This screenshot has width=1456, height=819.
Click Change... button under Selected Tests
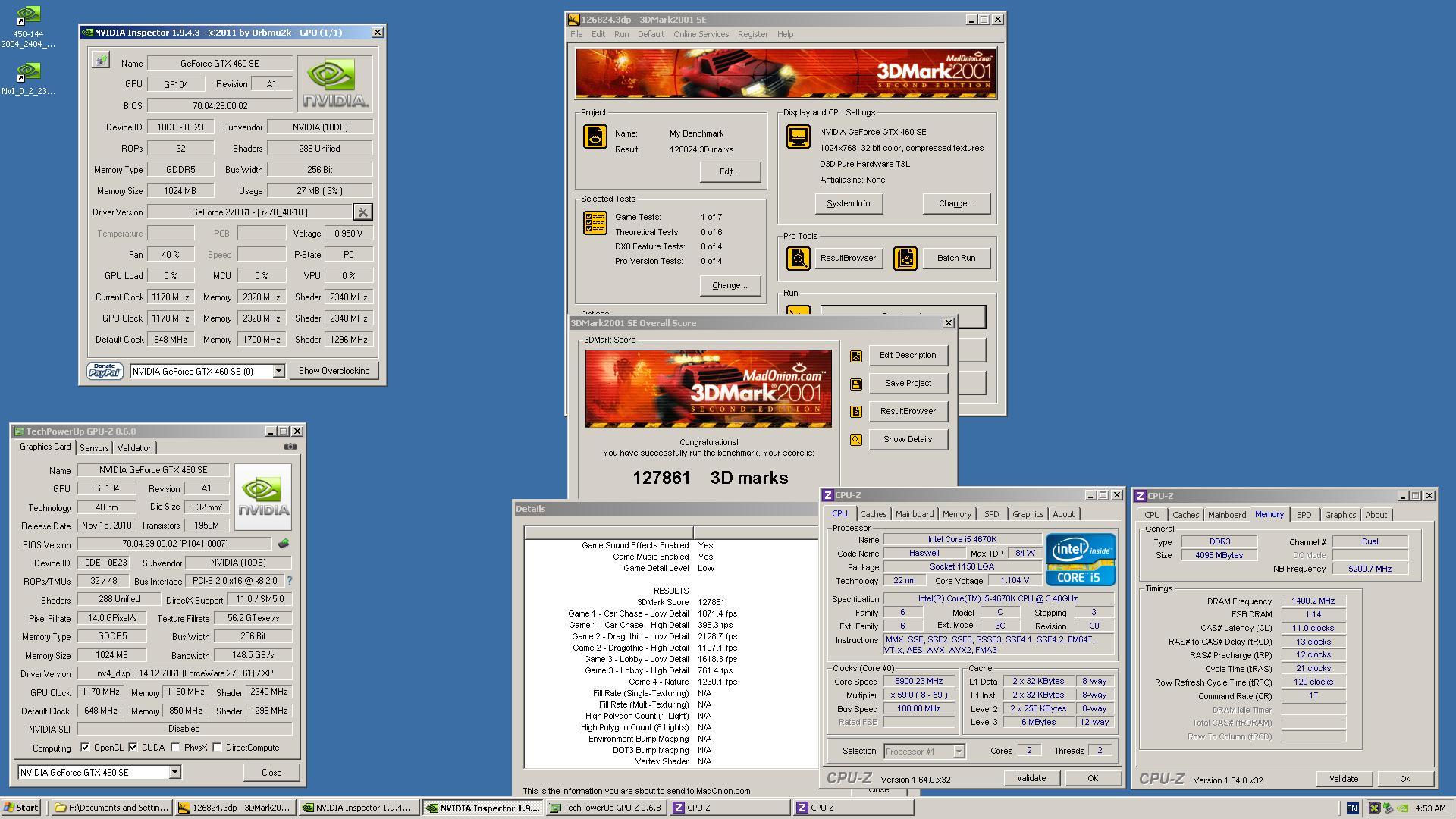pyautogui.click(x=730, y=286)
